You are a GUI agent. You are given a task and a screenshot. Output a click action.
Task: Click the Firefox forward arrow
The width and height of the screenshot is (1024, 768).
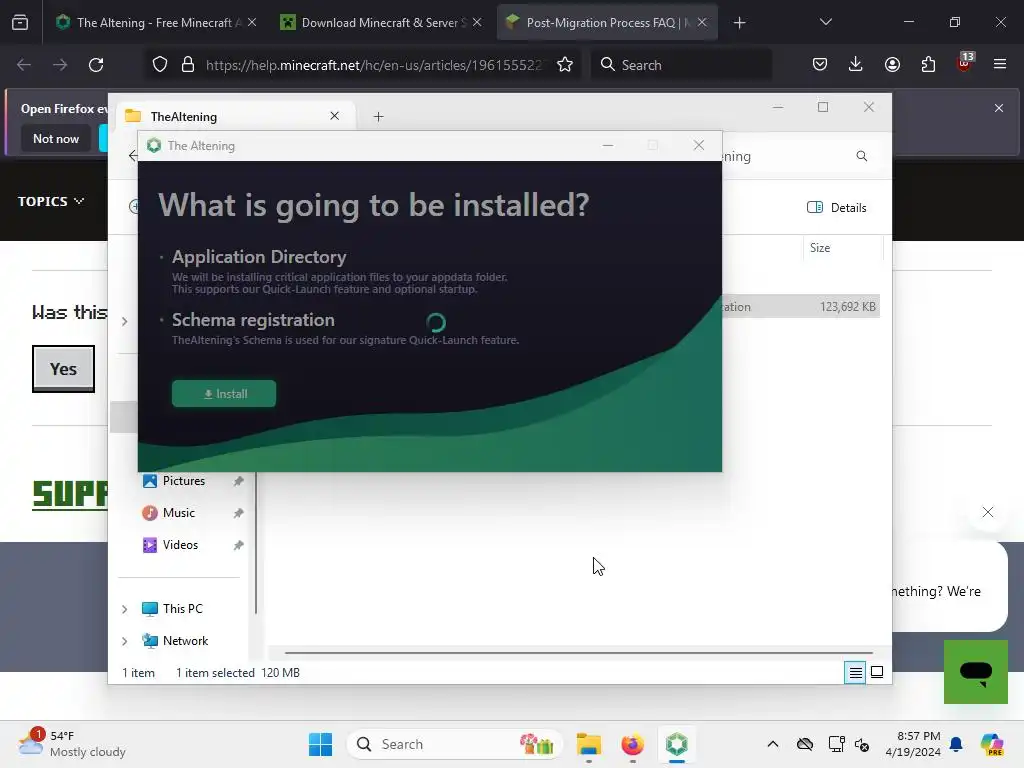coord(60,65)
